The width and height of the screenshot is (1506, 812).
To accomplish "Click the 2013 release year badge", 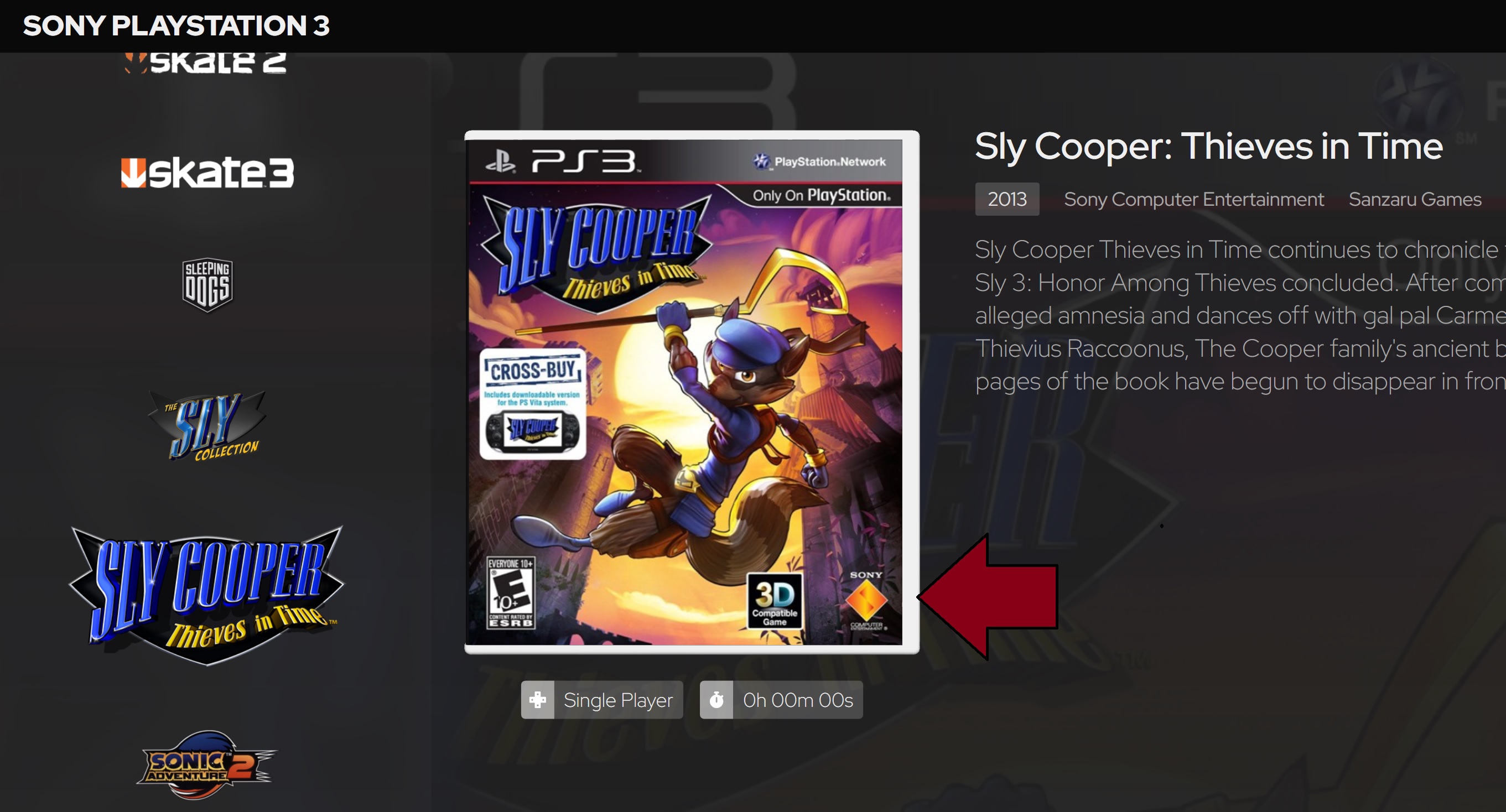I will pyautogui.click(x=1007, y=199).
